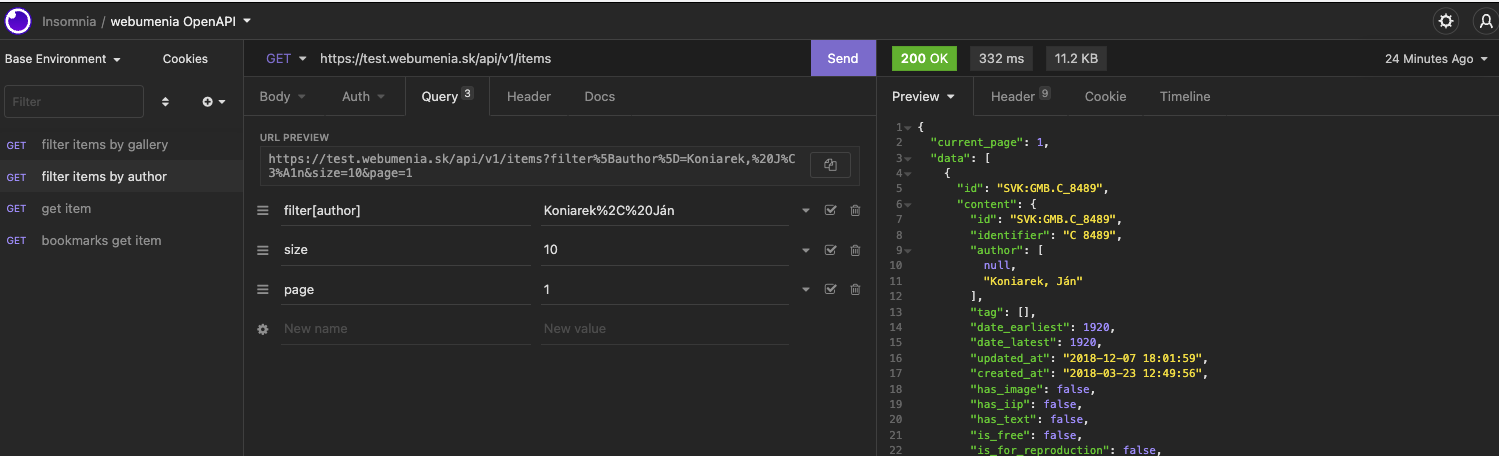Collapse the "content" object on line 6
Image resolution: width=1499 pixels, height=456 pixels.
tap(908, 205)
